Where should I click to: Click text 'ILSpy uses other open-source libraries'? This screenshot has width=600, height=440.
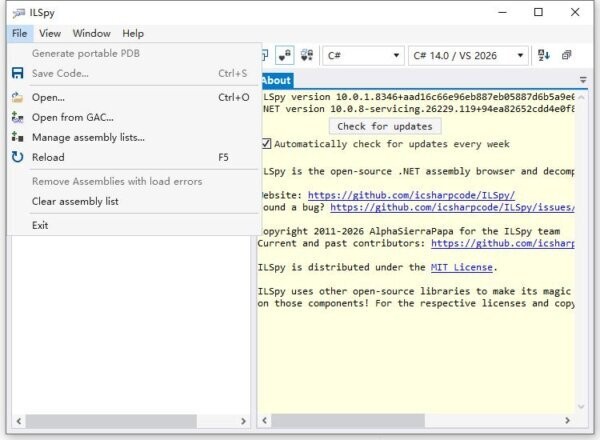364,291
